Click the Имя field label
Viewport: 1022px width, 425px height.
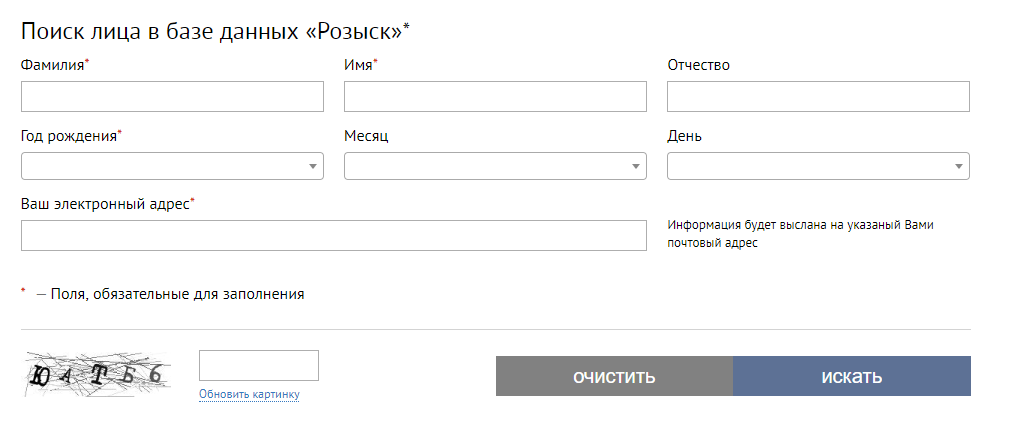click(x=358, y=66)
